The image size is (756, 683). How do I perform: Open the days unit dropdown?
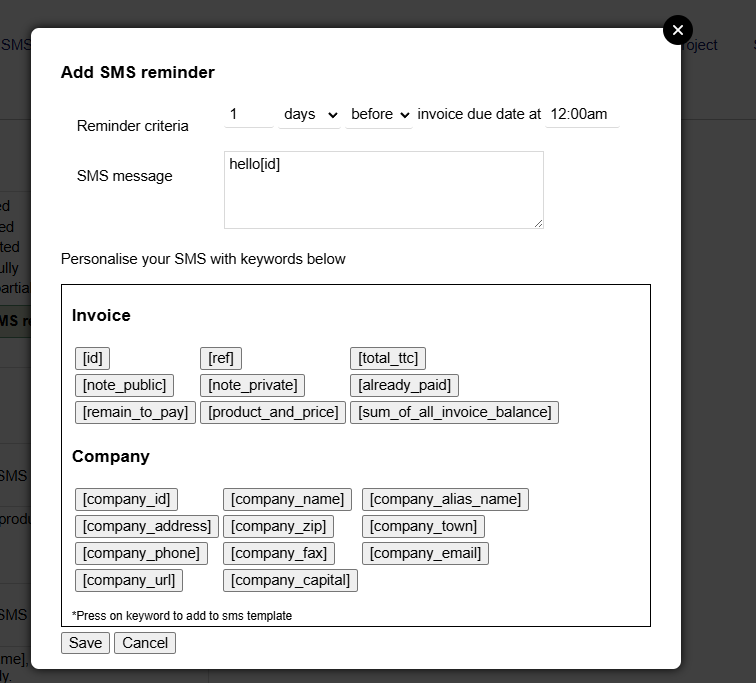(x=310, y=115)
